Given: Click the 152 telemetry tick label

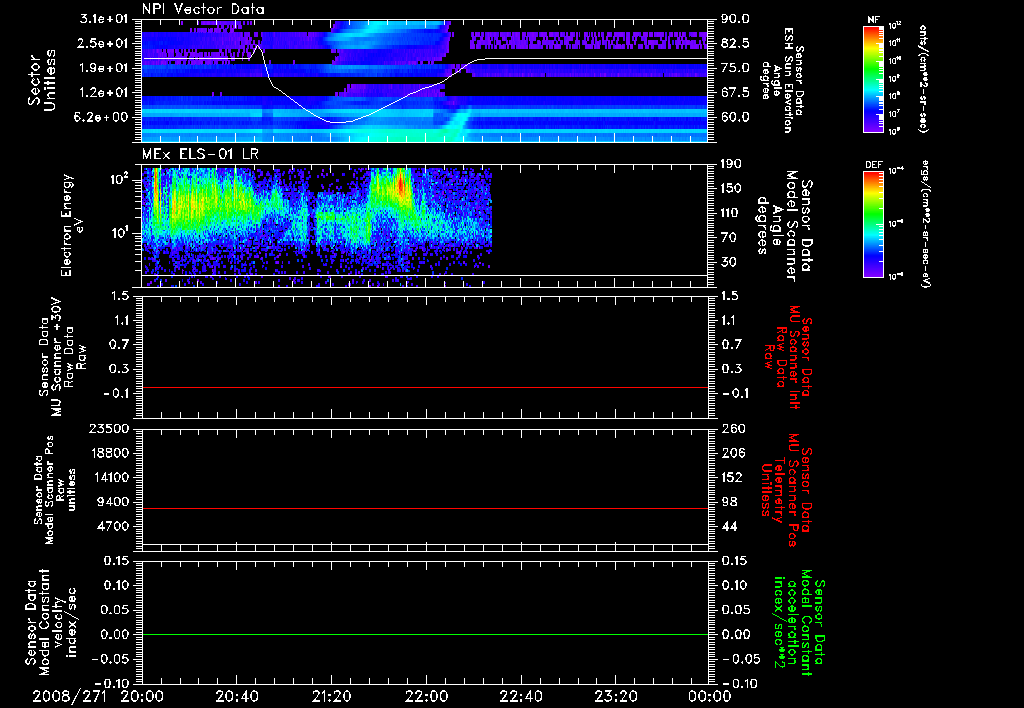Looking at the screenshot, I should coord(732,477).
